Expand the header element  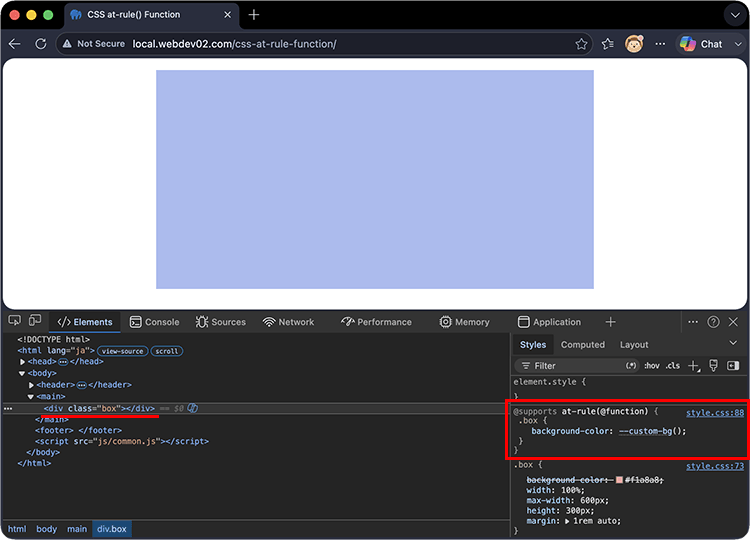point(31,385)
